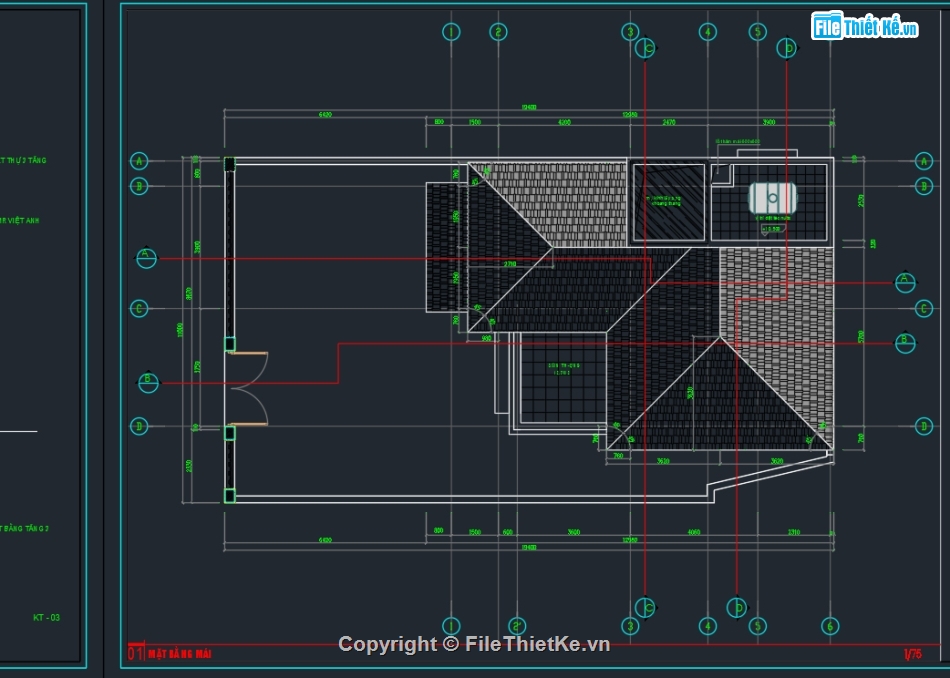Click row axis bubble D at left
Screen dimensions: 950x678
point(140,426)
